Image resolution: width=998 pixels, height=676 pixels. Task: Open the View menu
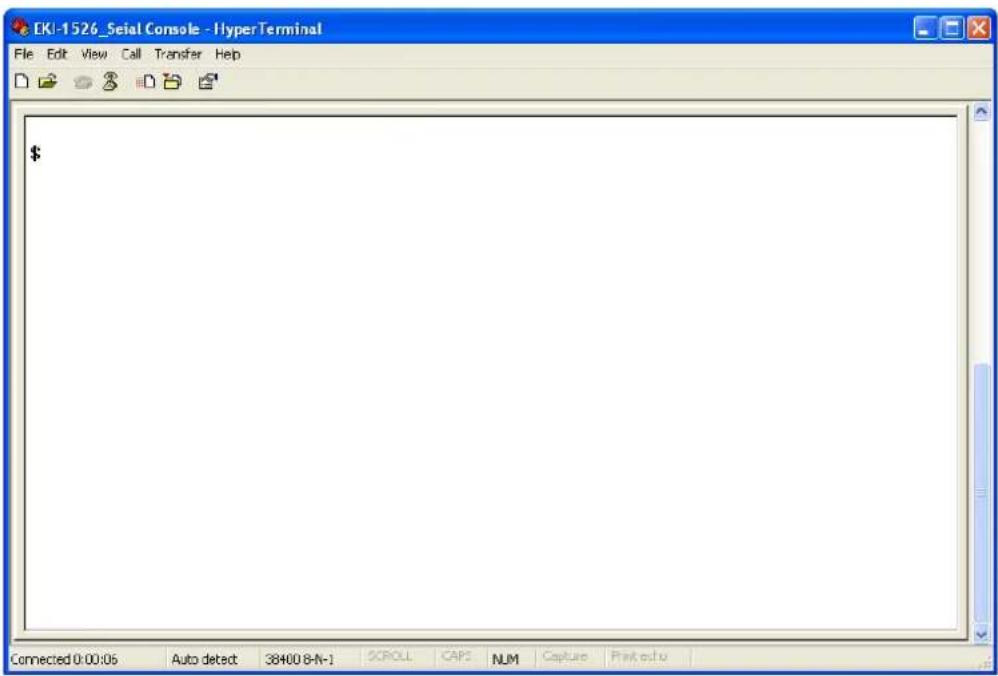(94, 55)
